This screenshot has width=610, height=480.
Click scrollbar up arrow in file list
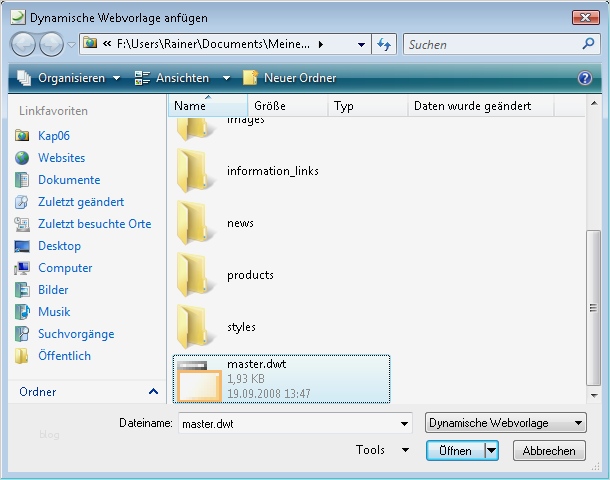594,103
